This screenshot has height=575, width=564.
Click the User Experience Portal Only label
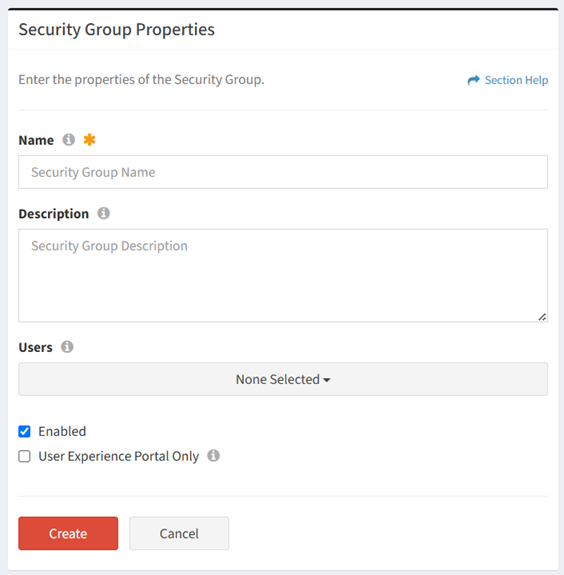[x=119, y=457]
